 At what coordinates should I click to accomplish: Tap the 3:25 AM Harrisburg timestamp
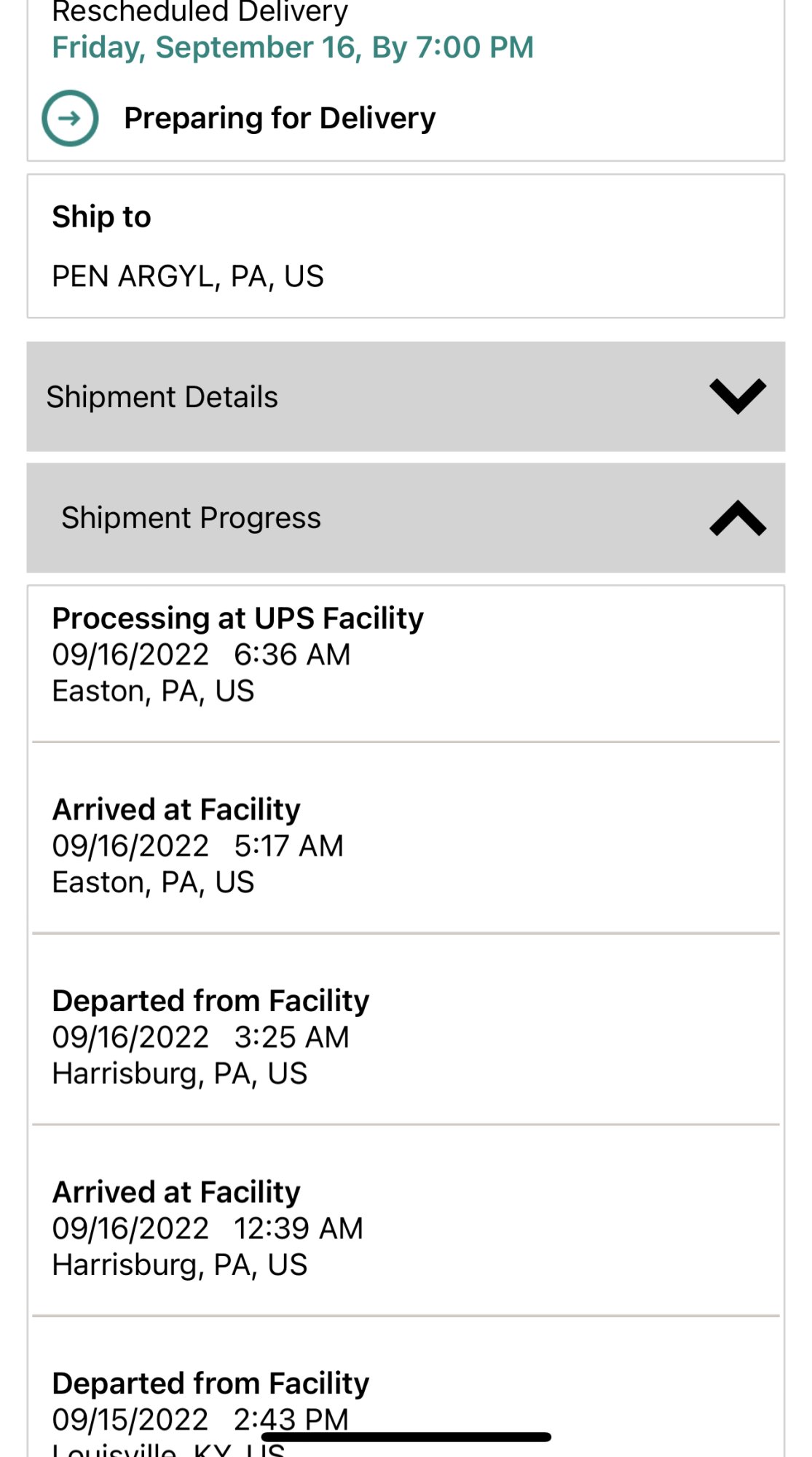click(x=291, y=1037)
